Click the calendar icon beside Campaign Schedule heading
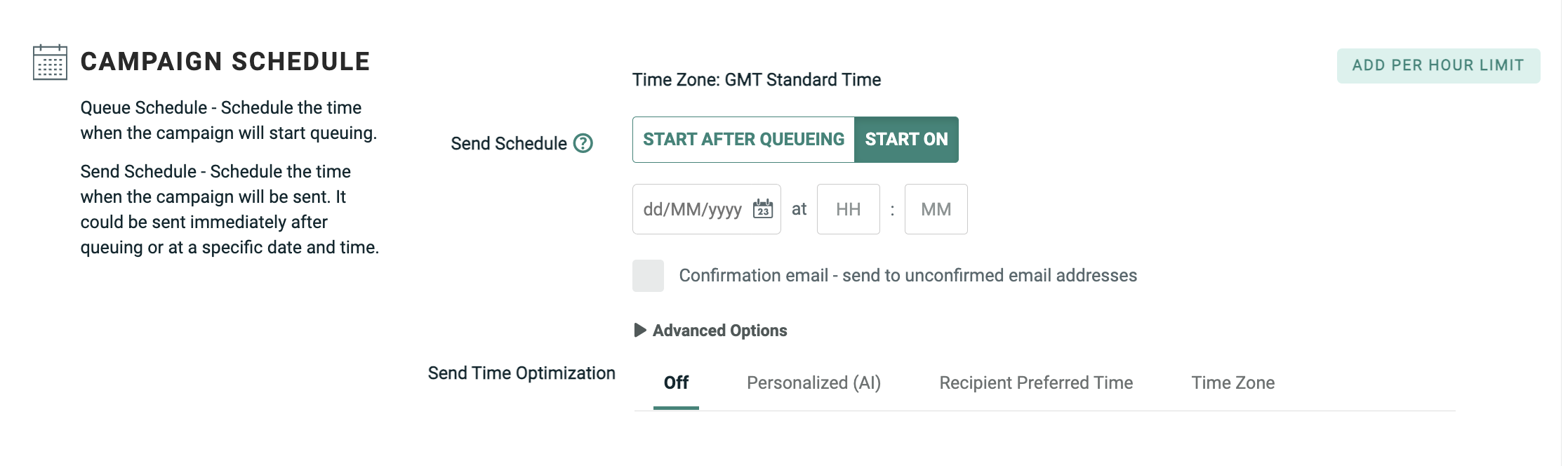Image resolution: width=1568 pixels, height=466 pixels. pos(50,62)
